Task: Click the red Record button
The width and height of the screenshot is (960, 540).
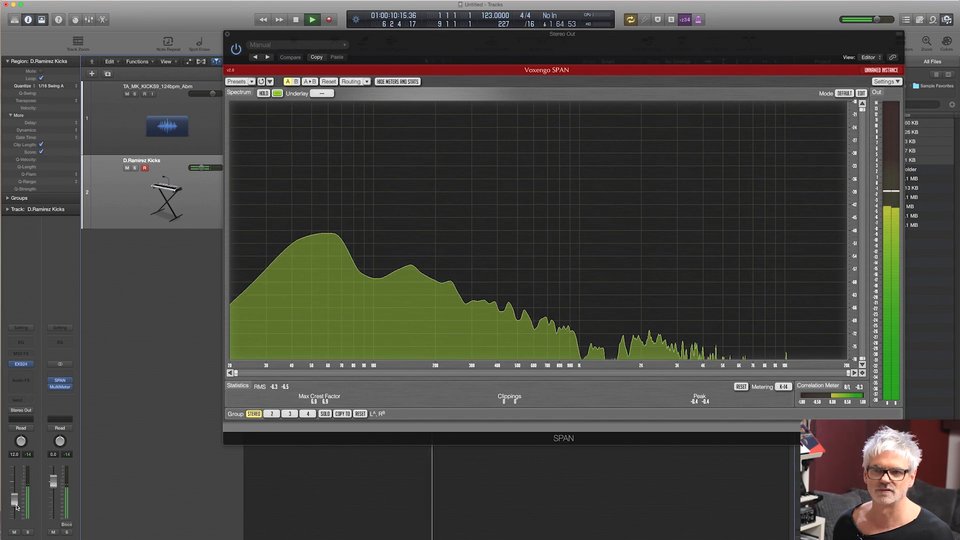Action: click(329, 20)
